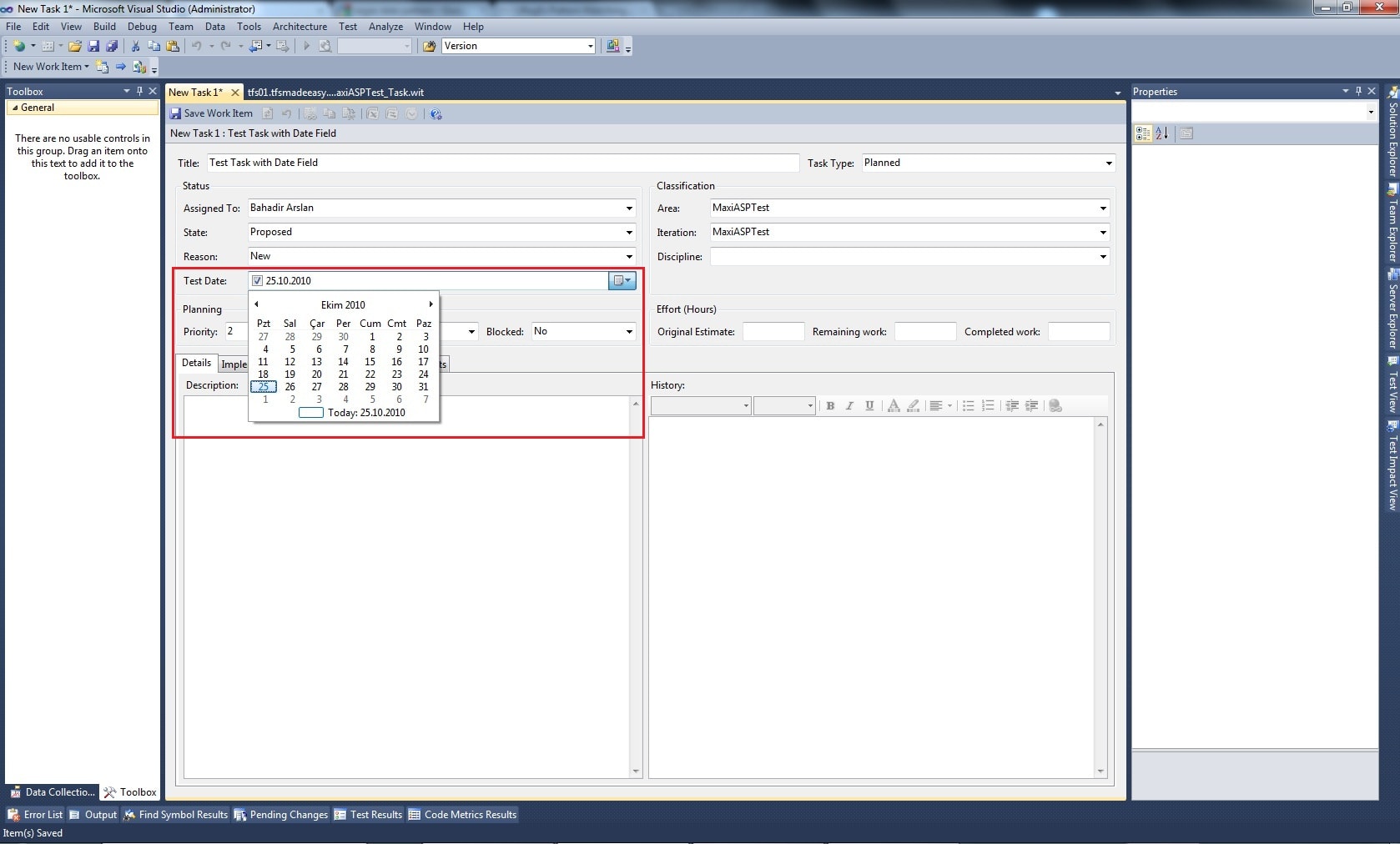Open the State dropdown showing Proposed
This screenshot has height=844, width=1400.
[629, 233]
